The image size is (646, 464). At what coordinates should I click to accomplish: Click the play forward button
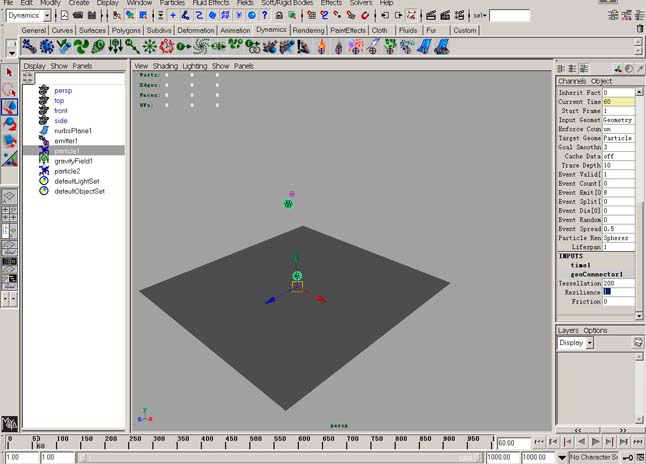point(596,442)
